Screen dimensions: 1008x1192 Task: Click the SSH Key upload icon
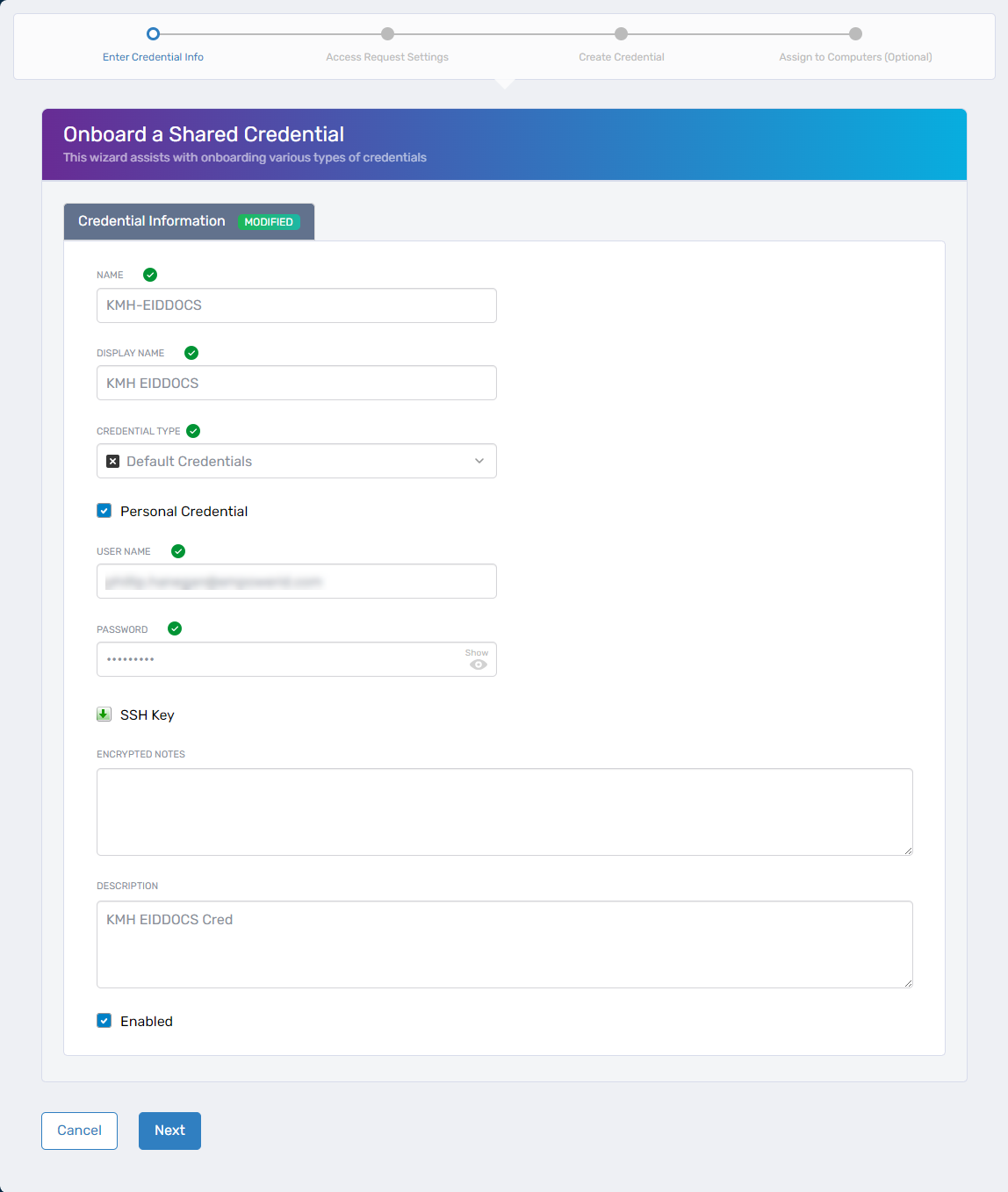click(x=104, y=714)
